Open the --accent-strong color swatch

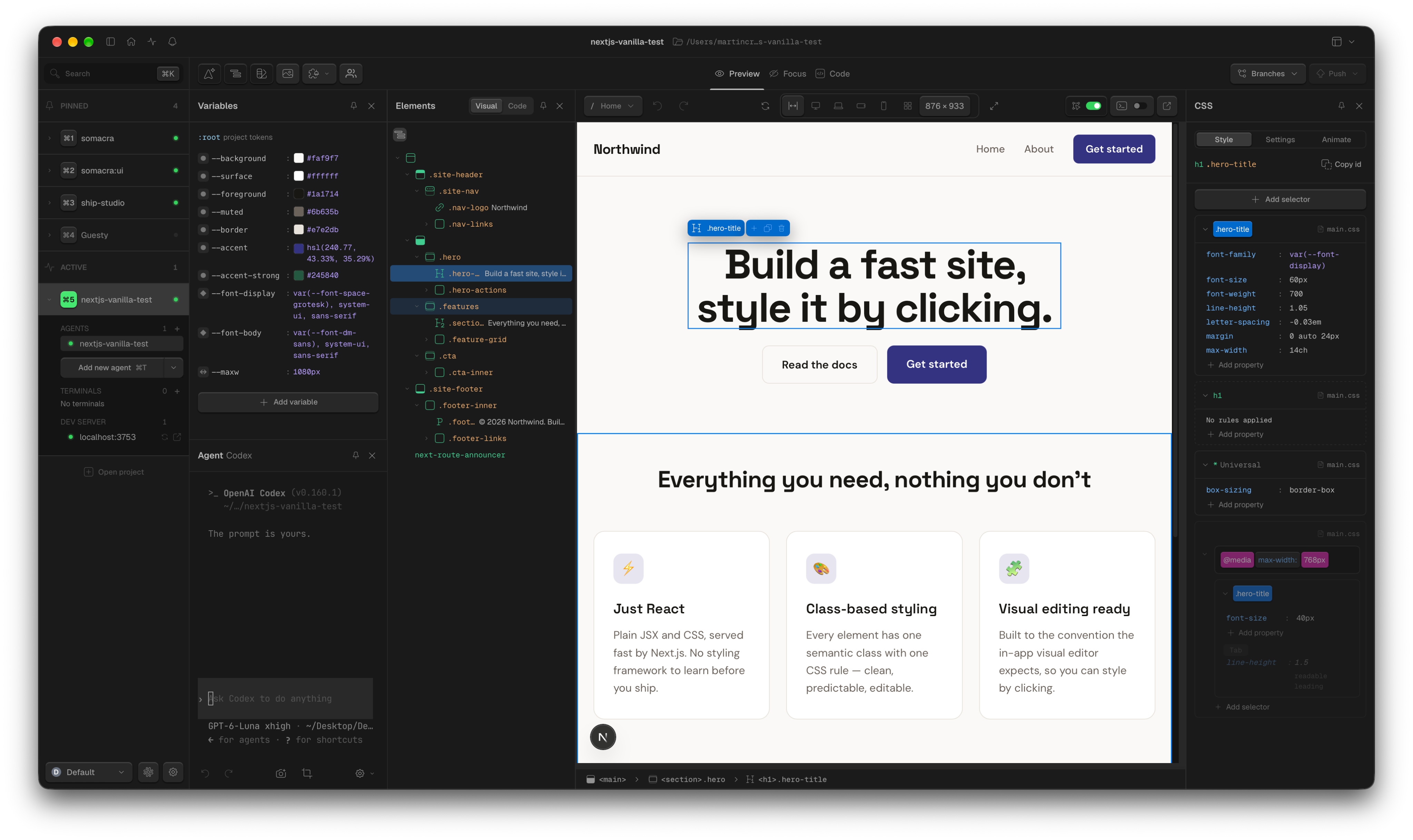tap(299, 276)
